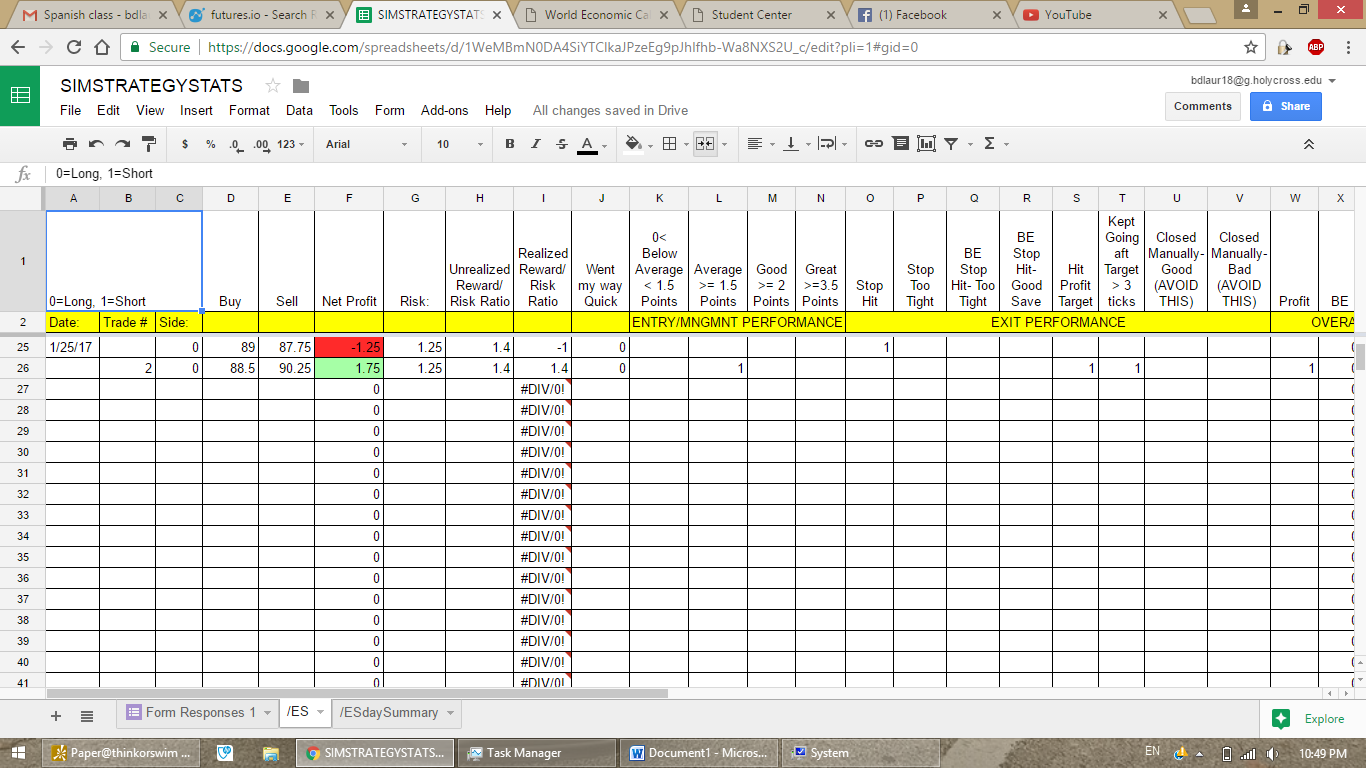The height and width of the screenshot is (768, 1366).
Task: Click the blue Share button
Action: pyautogui.click(x=1285, y=106)
